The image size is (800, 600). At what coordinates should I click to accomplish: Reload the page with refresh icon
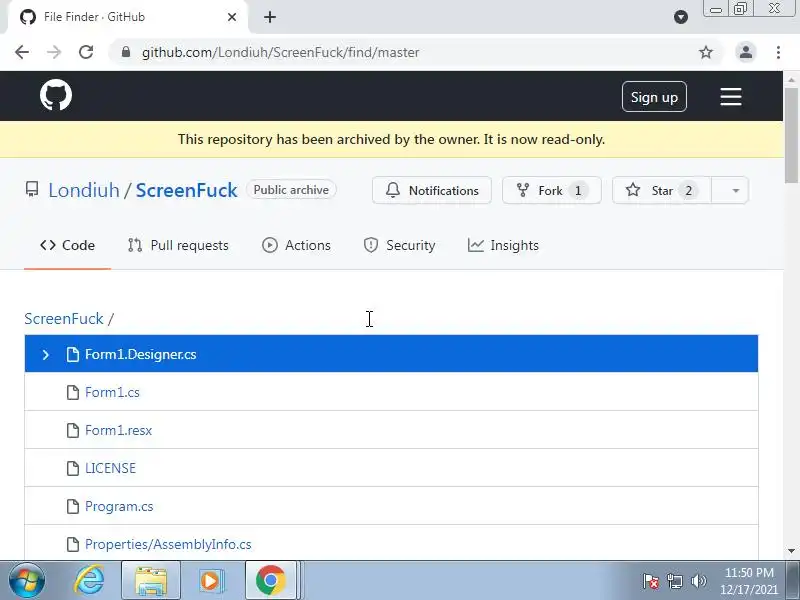(x=86, y=52)
